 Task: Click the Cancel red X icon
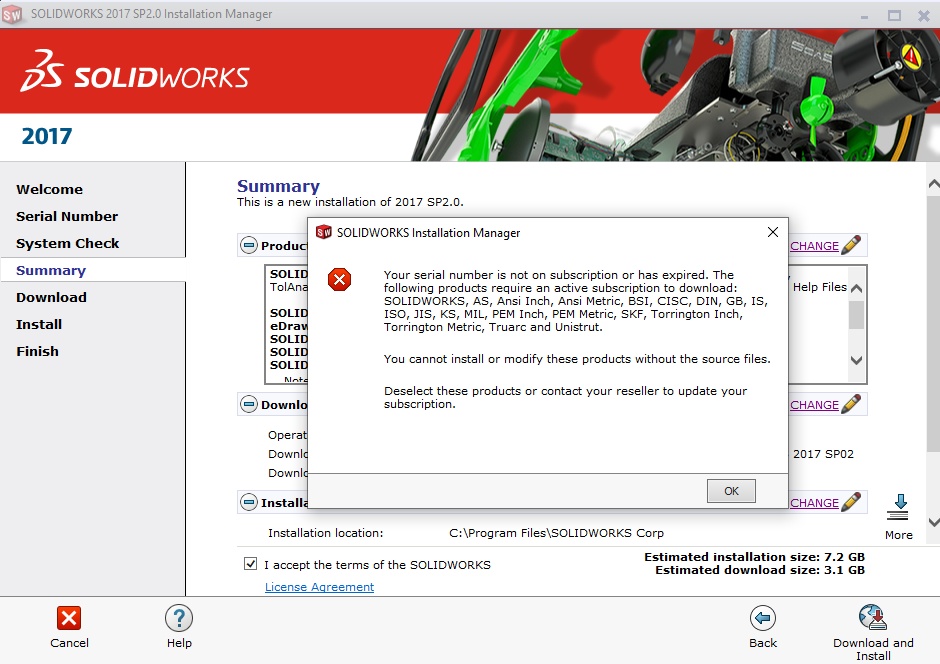point(69,618)
